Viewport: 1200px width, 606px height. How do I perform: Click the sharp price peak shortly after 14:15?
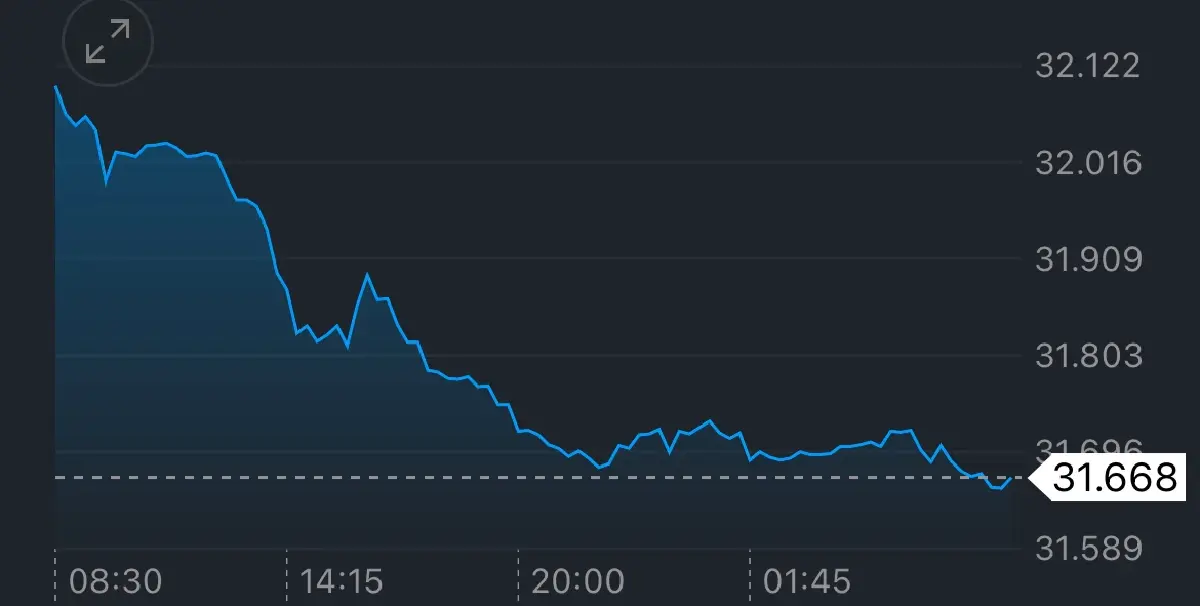click(368, 274)
